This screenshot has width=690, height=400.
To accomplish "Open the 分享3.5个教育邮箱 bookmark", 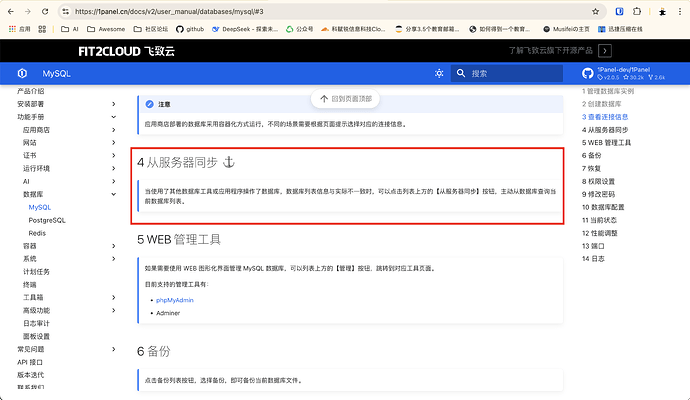I will click(427, 29).
